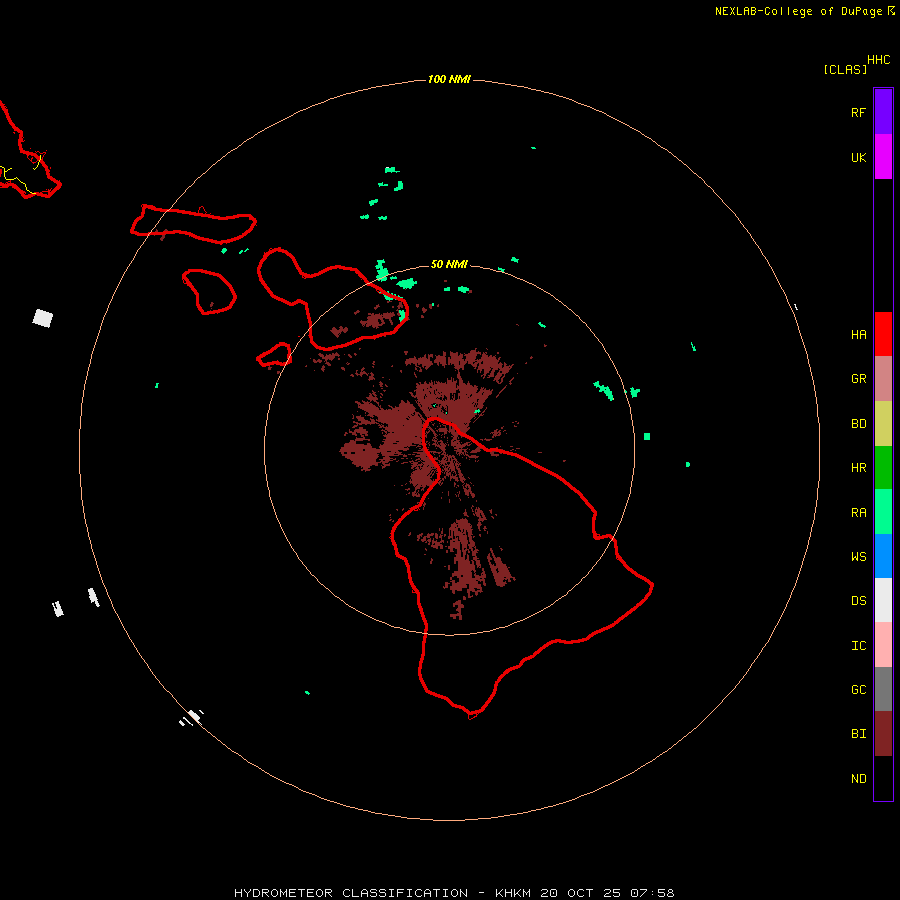Click the DS legend label

(858, 601)
